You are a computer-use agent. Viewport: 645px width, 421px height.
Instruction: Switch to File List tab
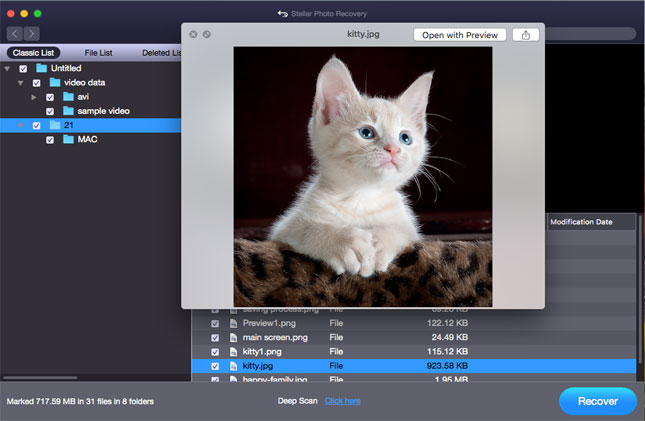coord(98,53)
